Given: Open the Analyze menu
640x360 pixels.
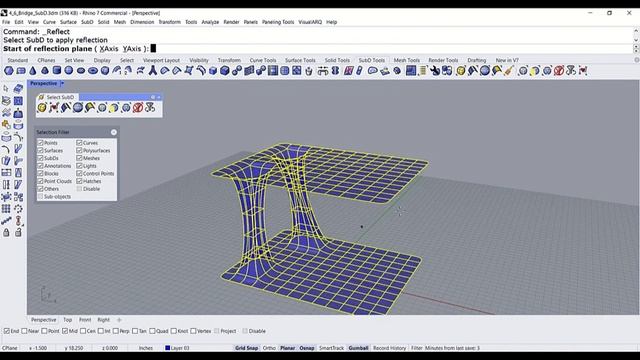Looking at the screenshot, I should pos(210,22).
